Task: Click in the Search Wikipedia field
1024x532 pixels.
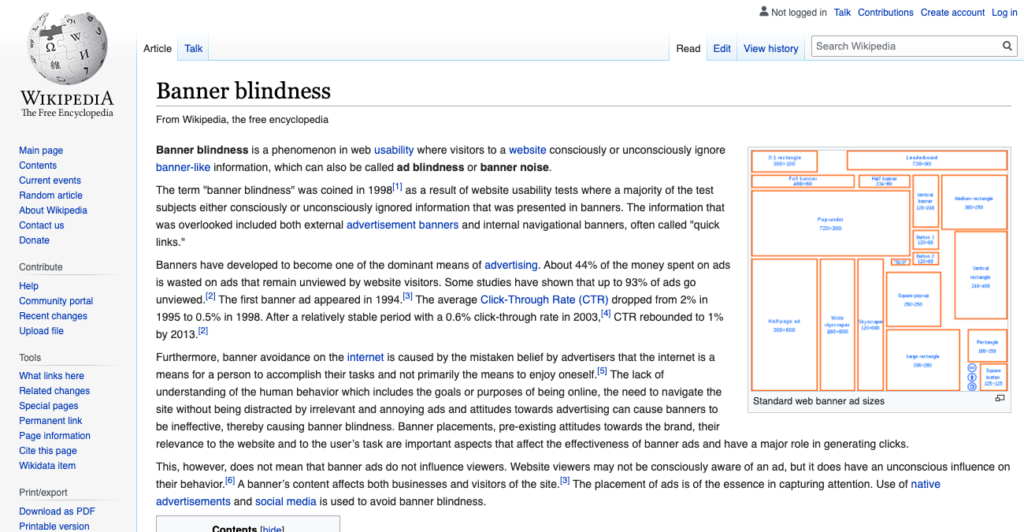Action: pyautogui.click(x=905, y=46)
